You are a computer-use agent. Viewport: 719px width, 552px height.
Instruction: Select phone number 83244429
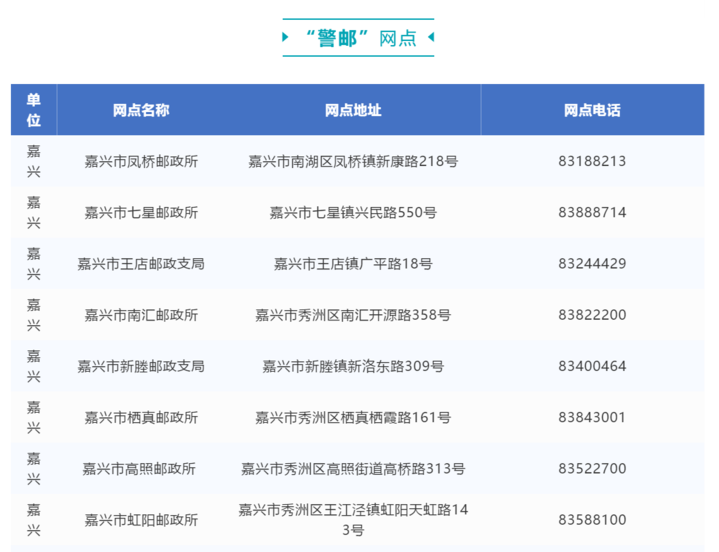pyautogui.click(x=592, y=264)
